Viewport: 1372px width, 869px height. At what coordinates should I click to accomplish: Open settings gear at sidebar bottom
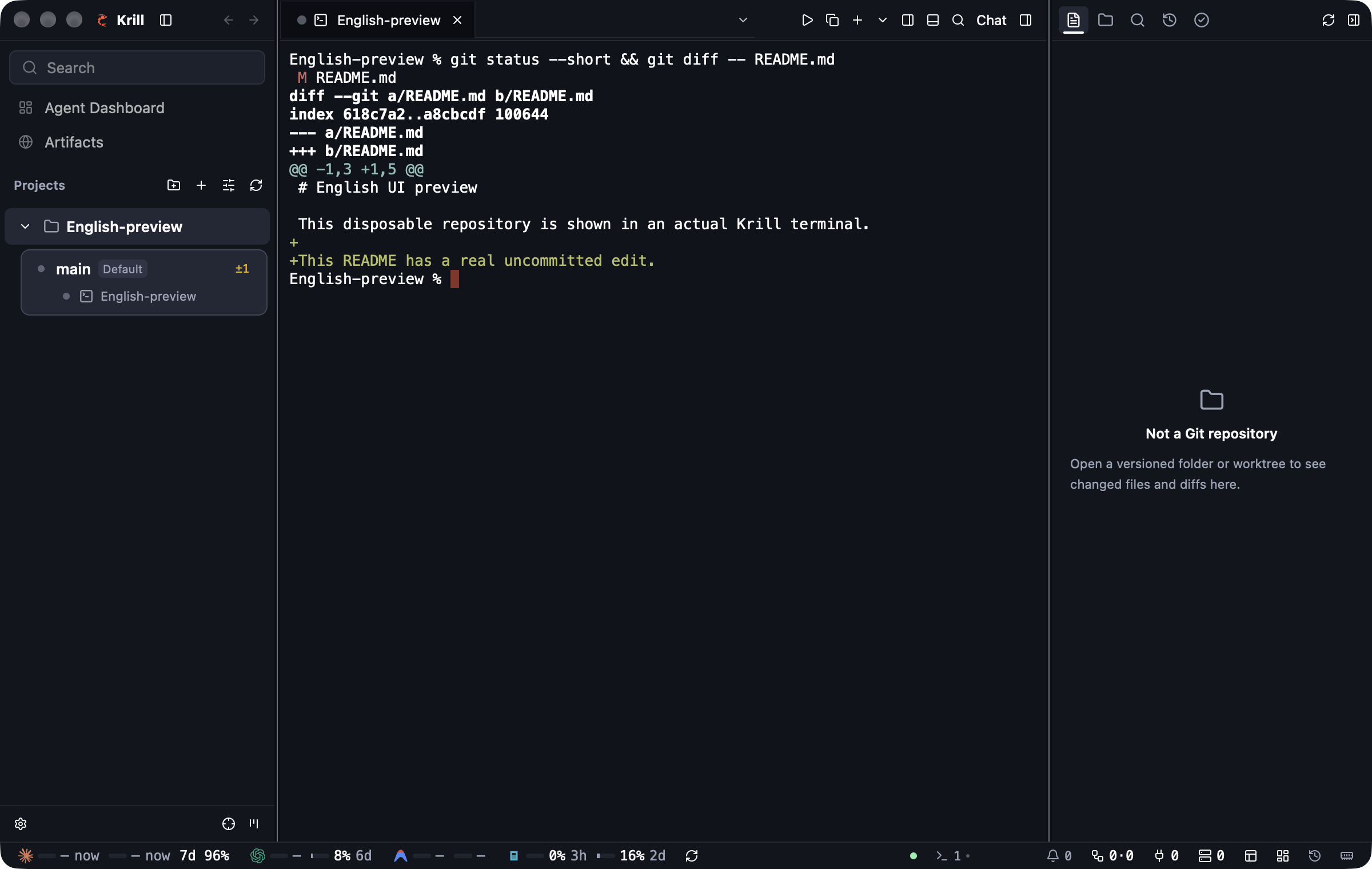click(x=21, y=823)
